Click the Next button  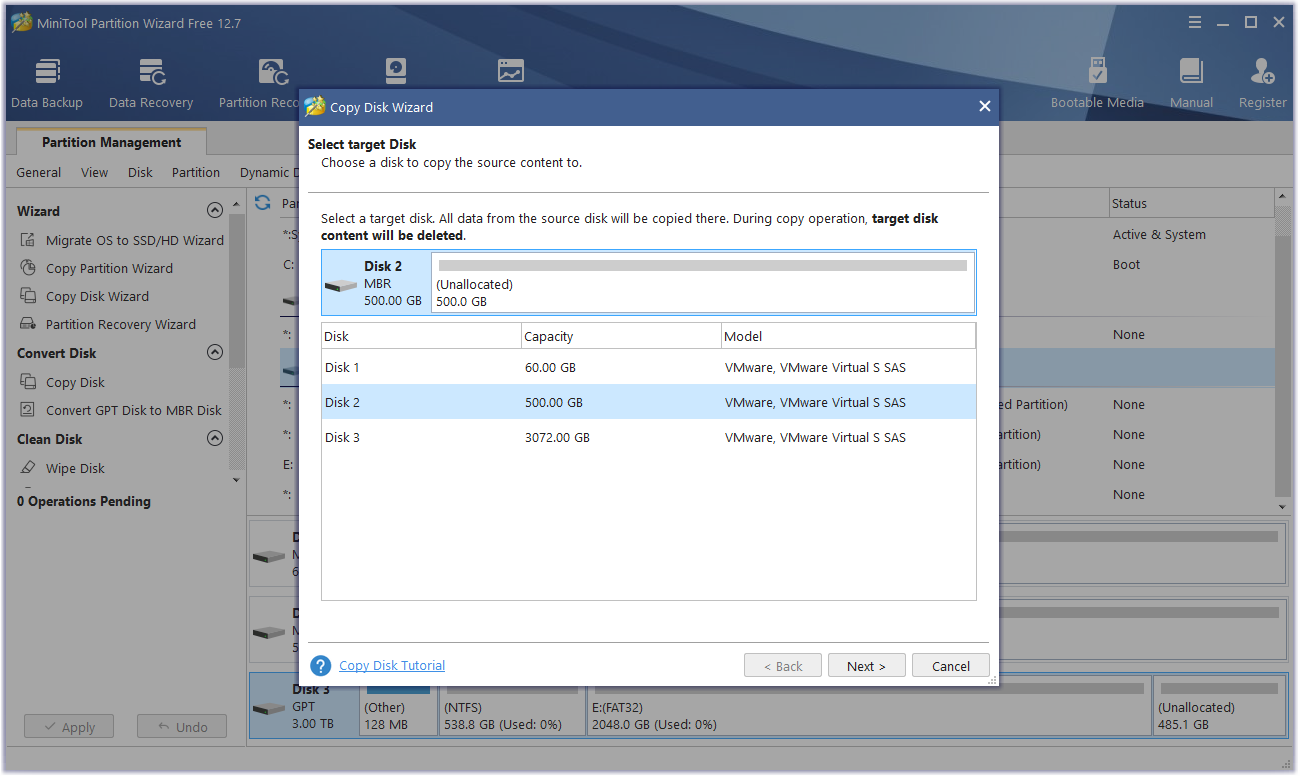click(867, 666)
